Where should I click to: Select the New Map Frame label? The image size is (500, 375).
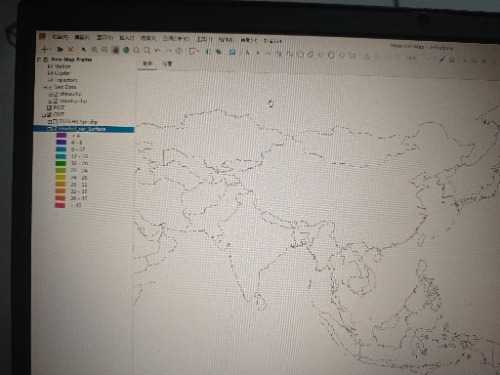[72, 59]
